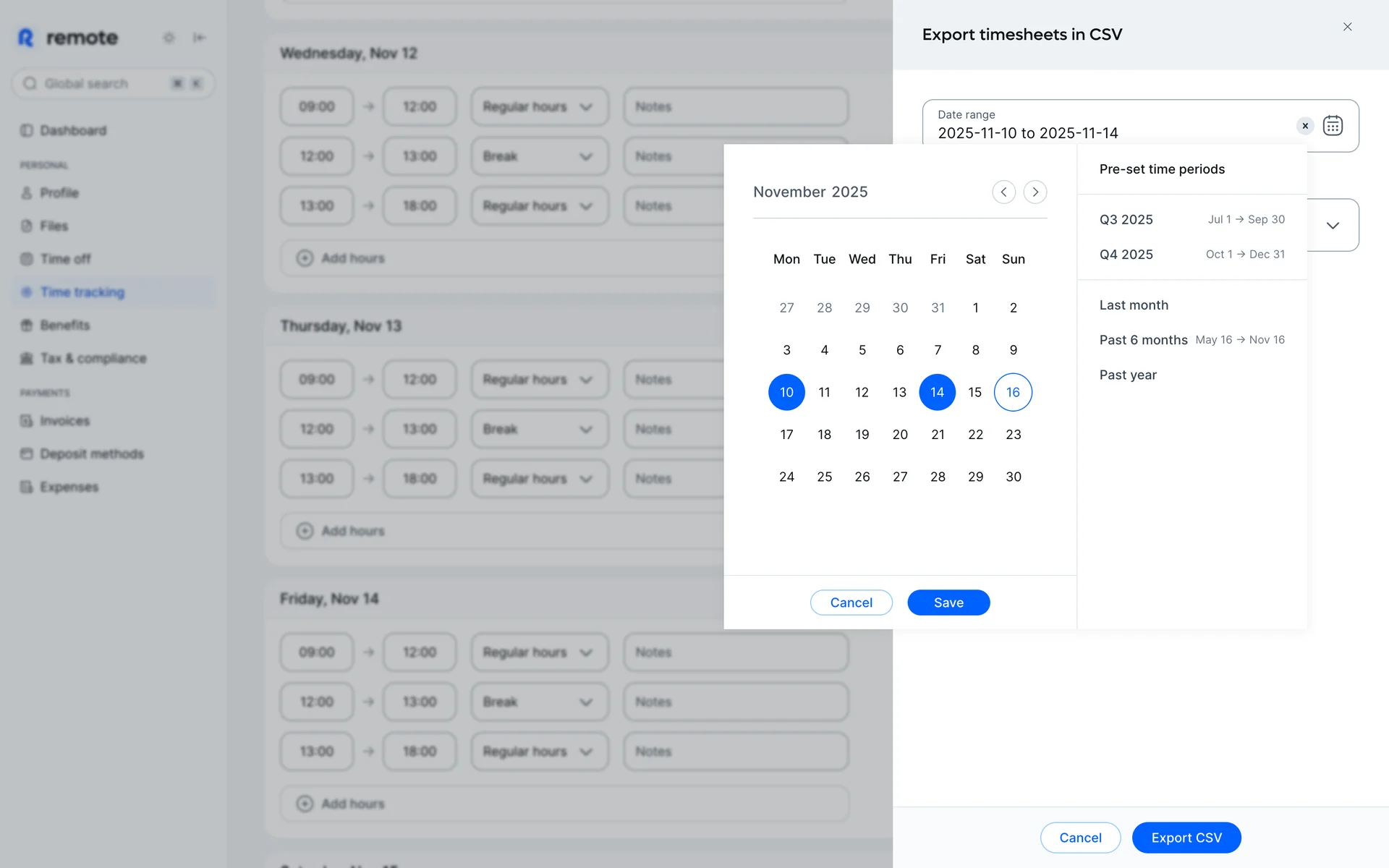Image resolution: width=1389 pixels, height=868 pixels.
Task: Save the calendar date selection
Action: (948, 603)
